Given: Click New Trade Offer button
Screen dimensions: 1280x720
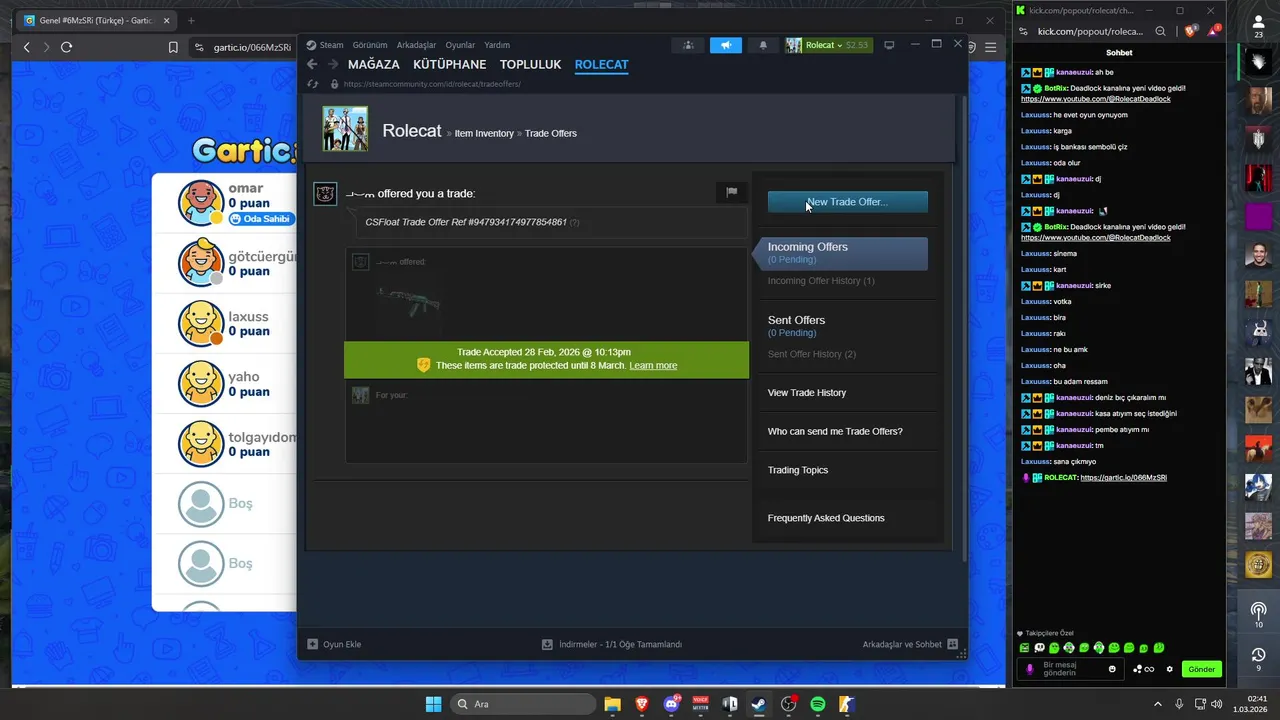Looking at the screenshot, I should coord(847,202).
